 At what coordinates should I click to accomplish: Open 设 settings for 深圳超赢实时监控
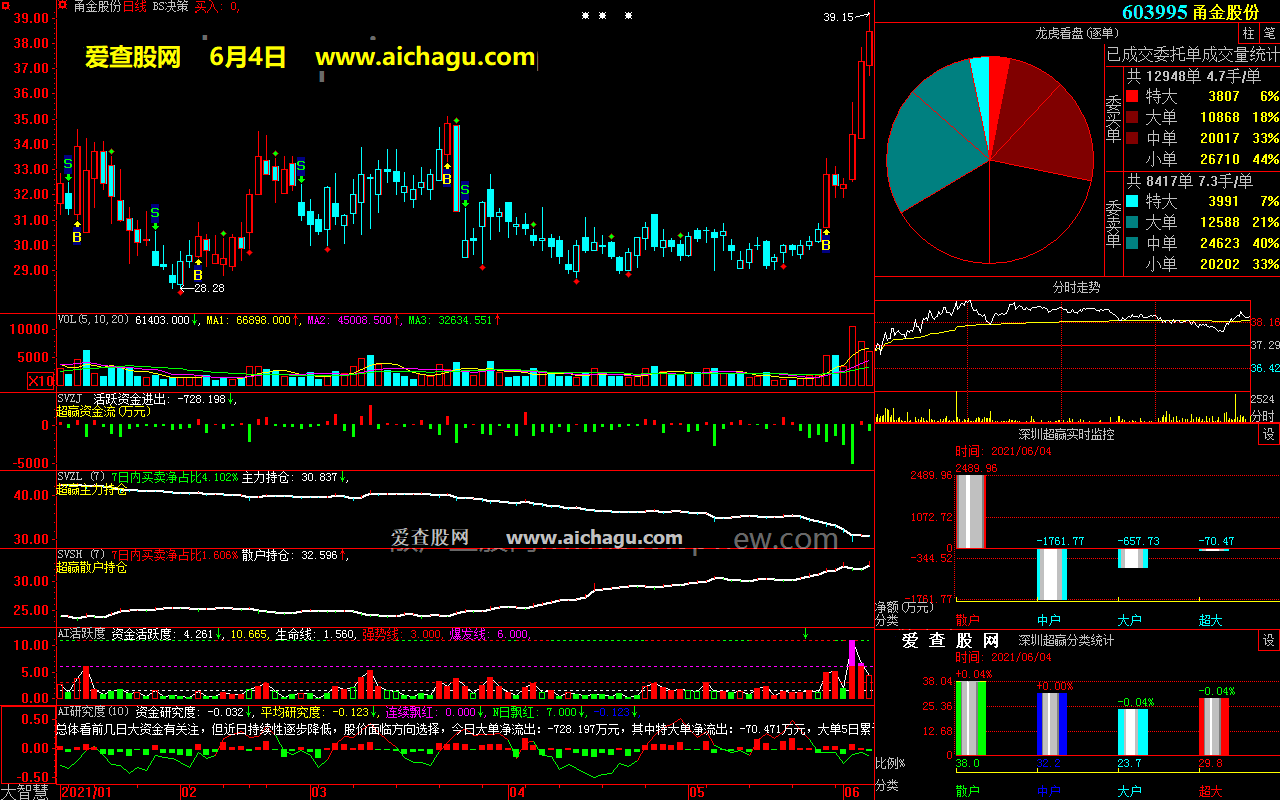coord(1268,434)
